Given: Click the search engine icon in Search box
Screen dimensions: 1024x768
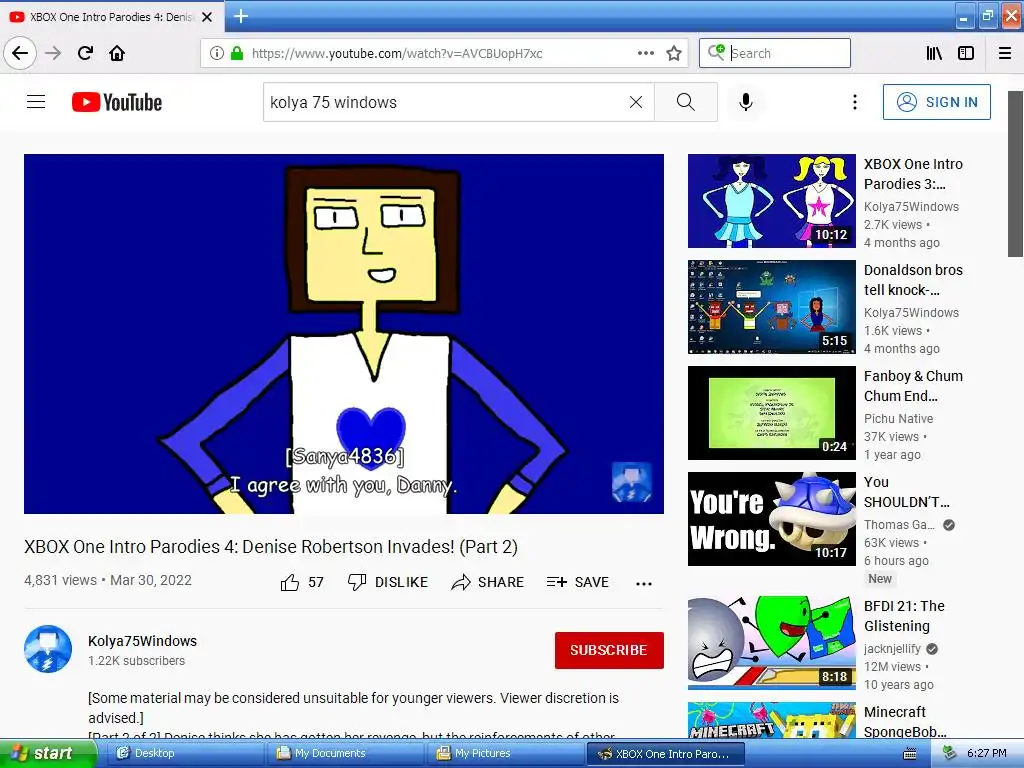Looking at the screenshot, I should pos(716,52).
